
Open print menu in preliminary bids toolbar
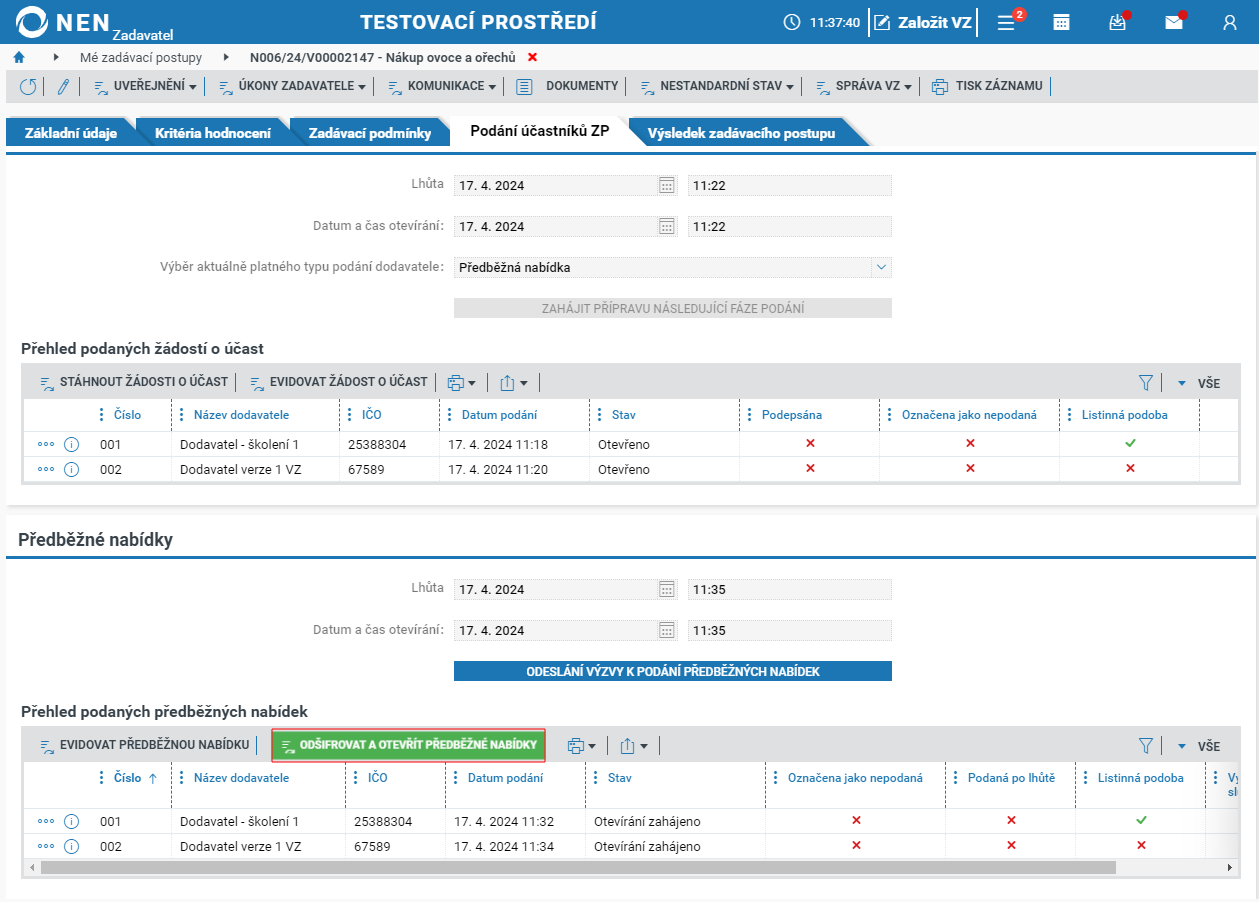pos(581,745)
